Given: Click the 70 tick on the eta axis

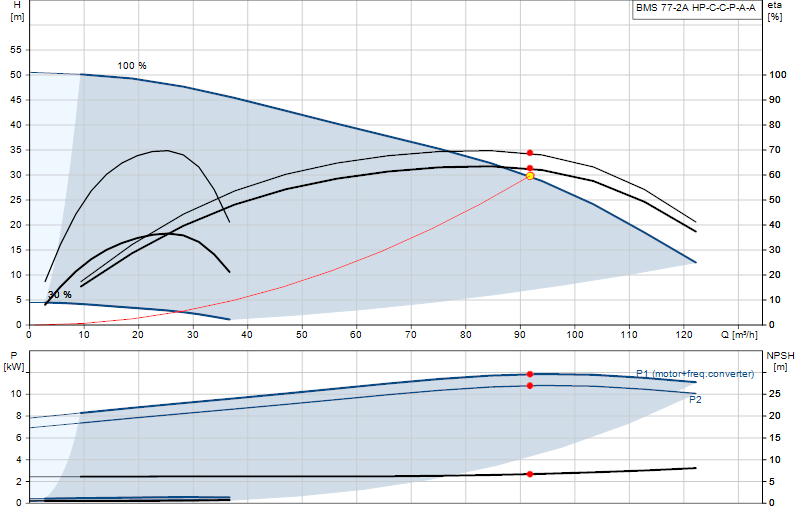Looking at the screenshot, I should [774, 150].
